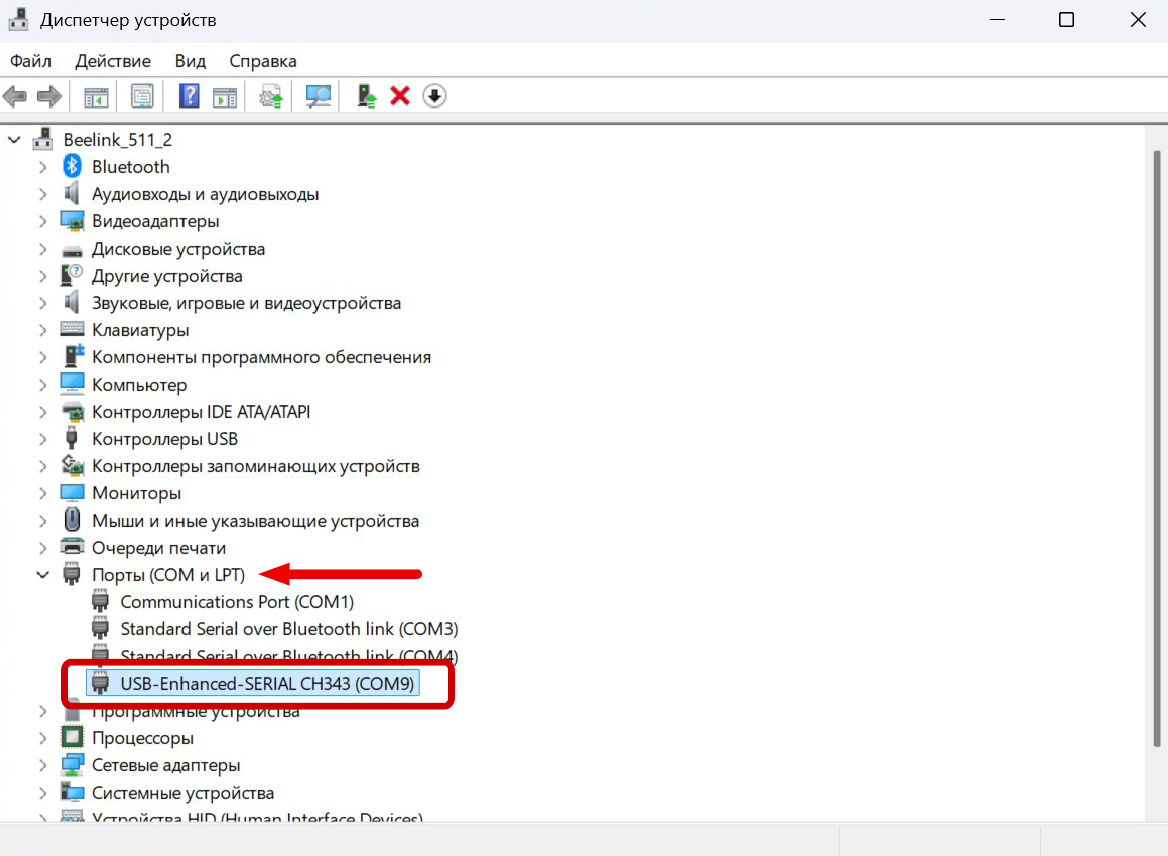
Task: Click the Видеоадаптеры display adapter icon
Action: pyautogui.click(x=72, y=221)
